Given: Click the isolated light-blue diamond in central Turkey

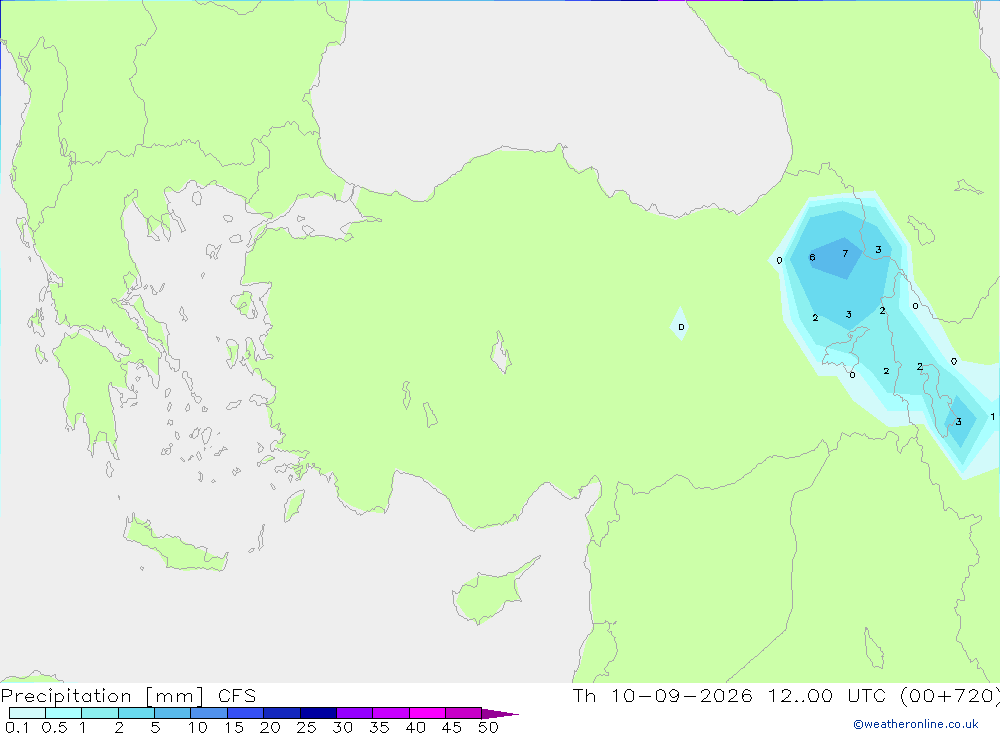Looking at the screenshot, I should coord(680,324).
